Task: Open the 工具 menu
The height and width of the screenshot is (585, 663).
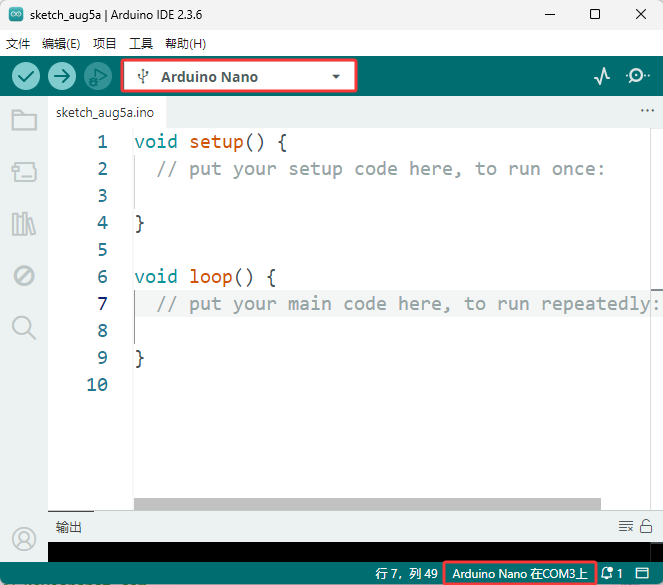Action: click(x=141, y=44)
